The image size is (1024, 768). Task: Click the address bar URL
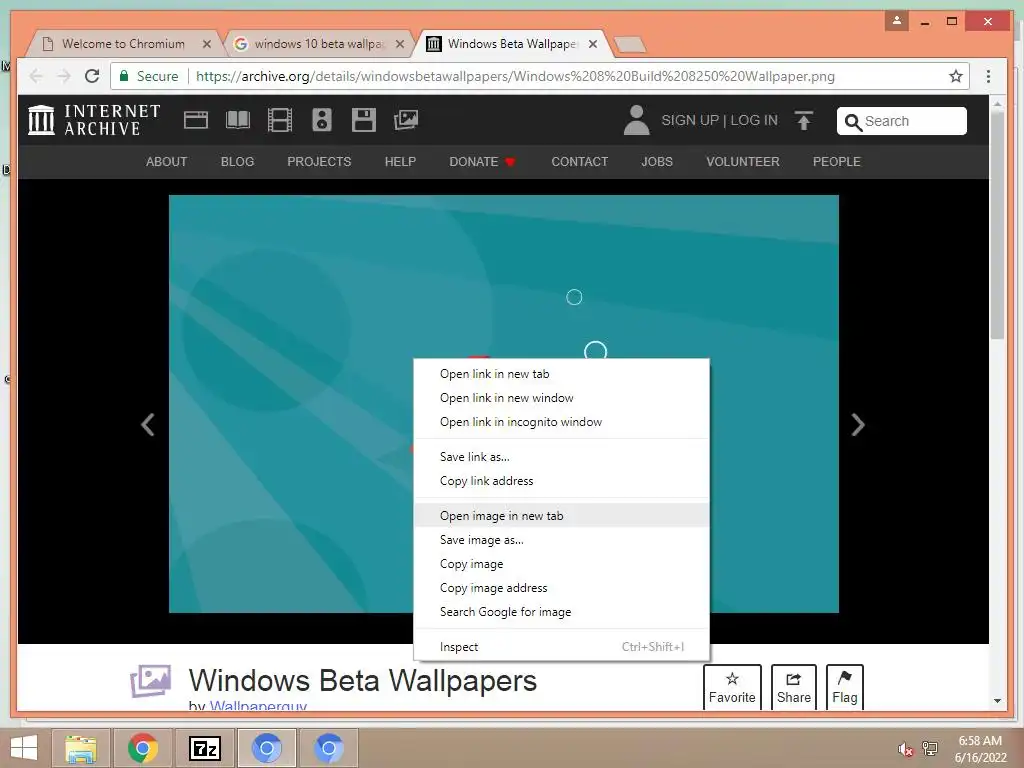(515, 76)
